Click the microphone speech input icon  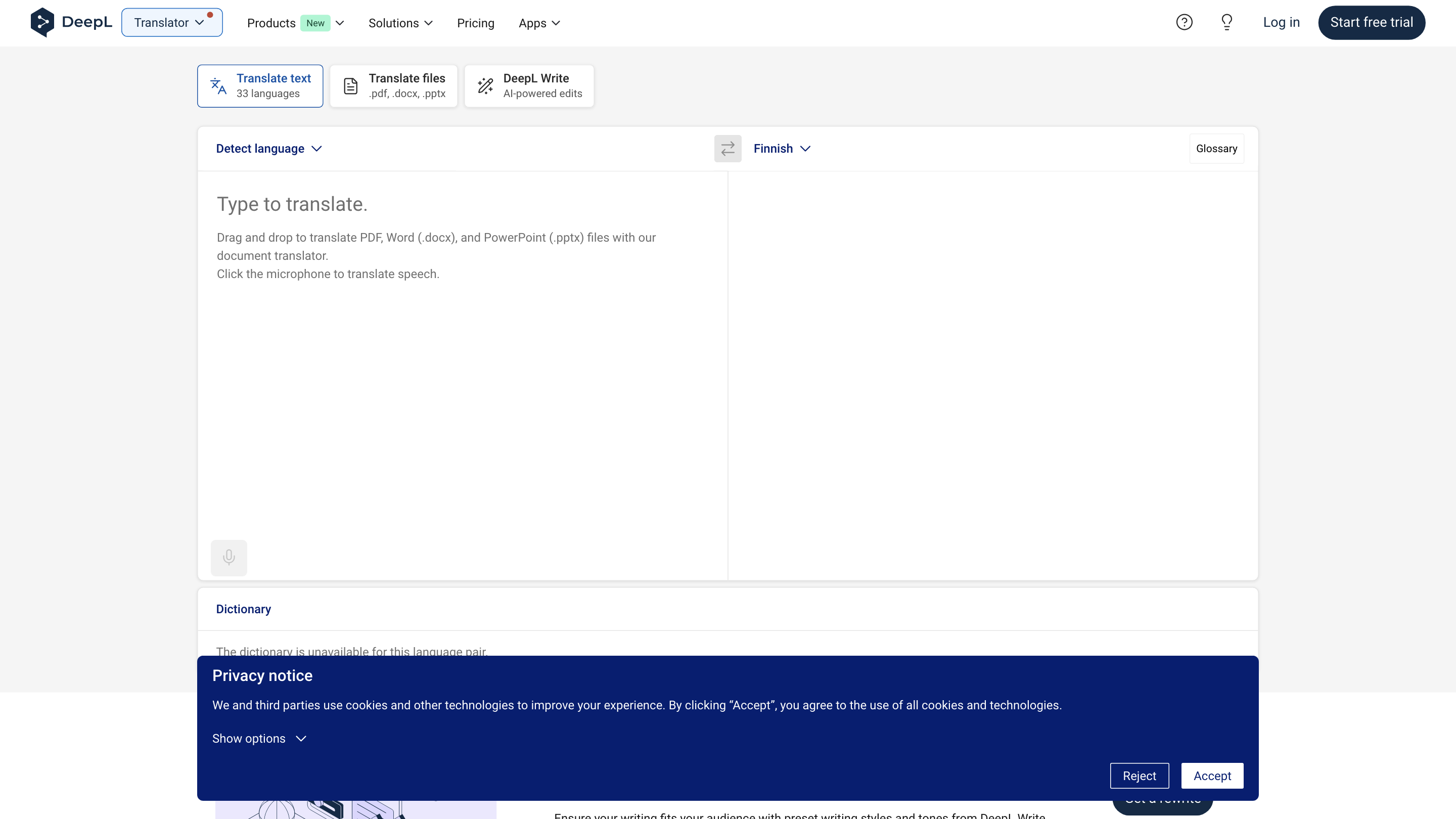229,557
